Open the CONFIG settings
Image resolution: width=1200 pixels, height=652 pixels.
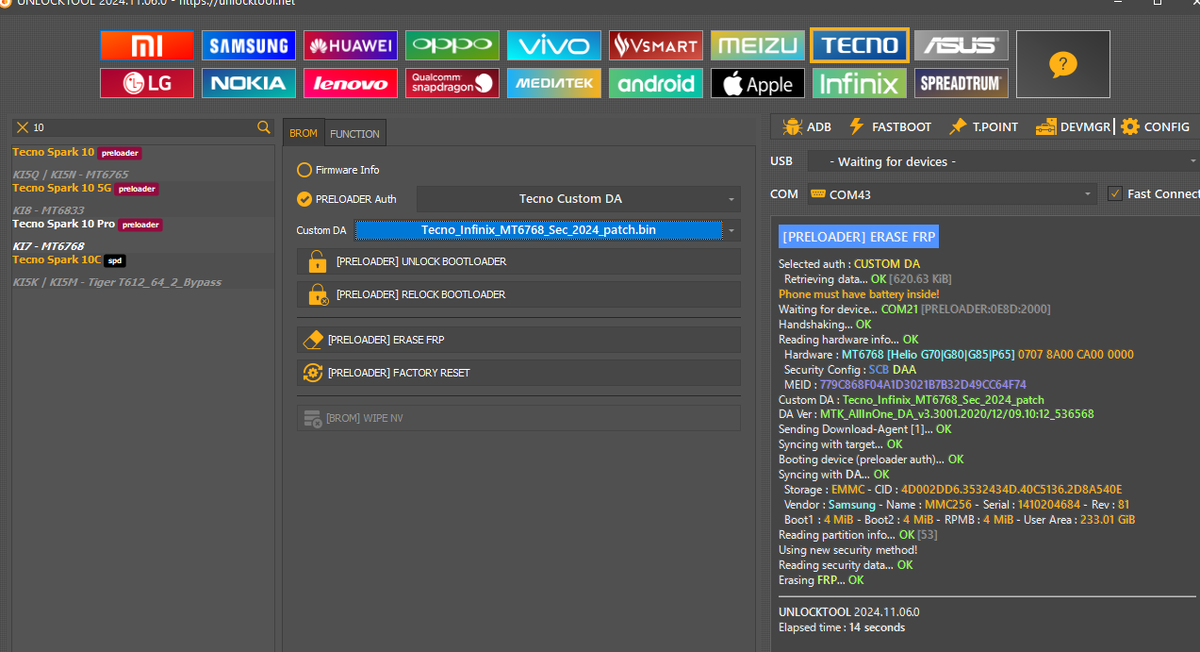[x=1155, y=127]
